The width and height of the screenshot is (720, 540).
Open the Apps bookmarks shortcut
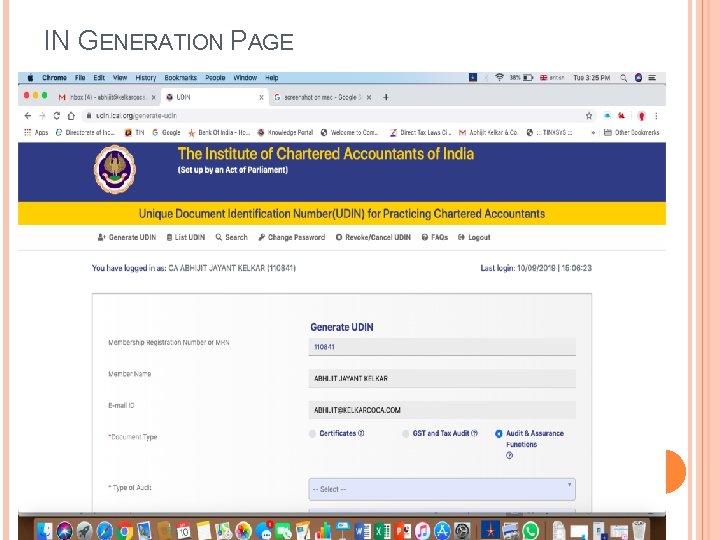coord(36,132)
